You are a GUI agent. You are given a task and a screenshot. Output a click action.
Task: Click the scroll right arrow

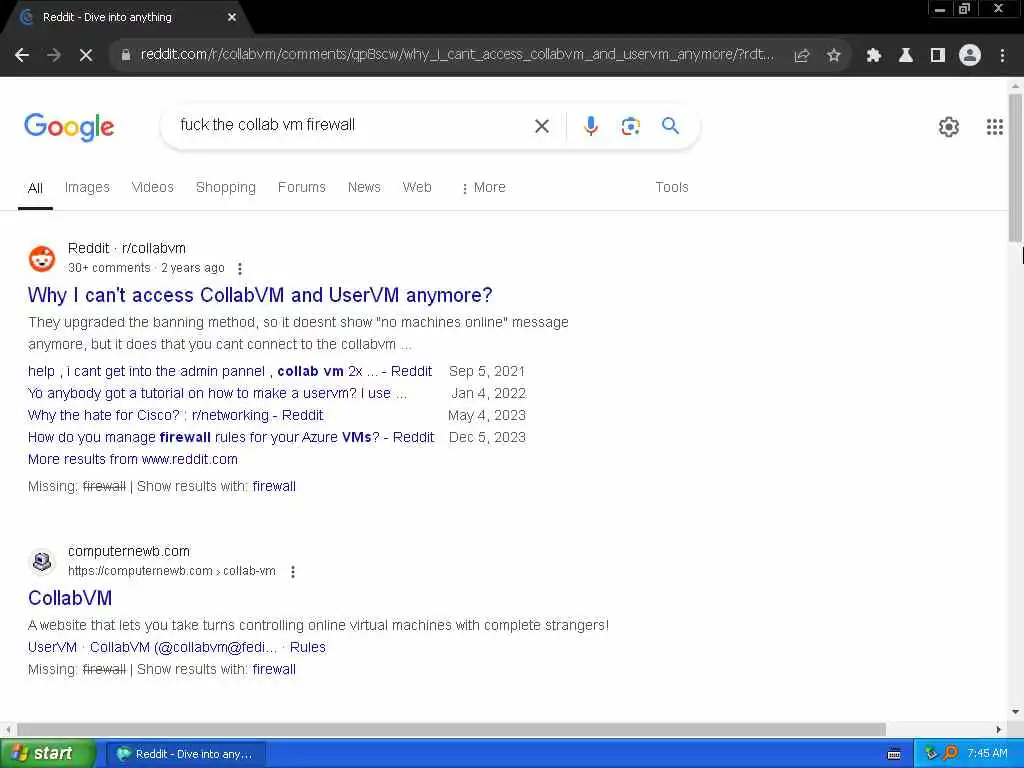tap(999, 729)
